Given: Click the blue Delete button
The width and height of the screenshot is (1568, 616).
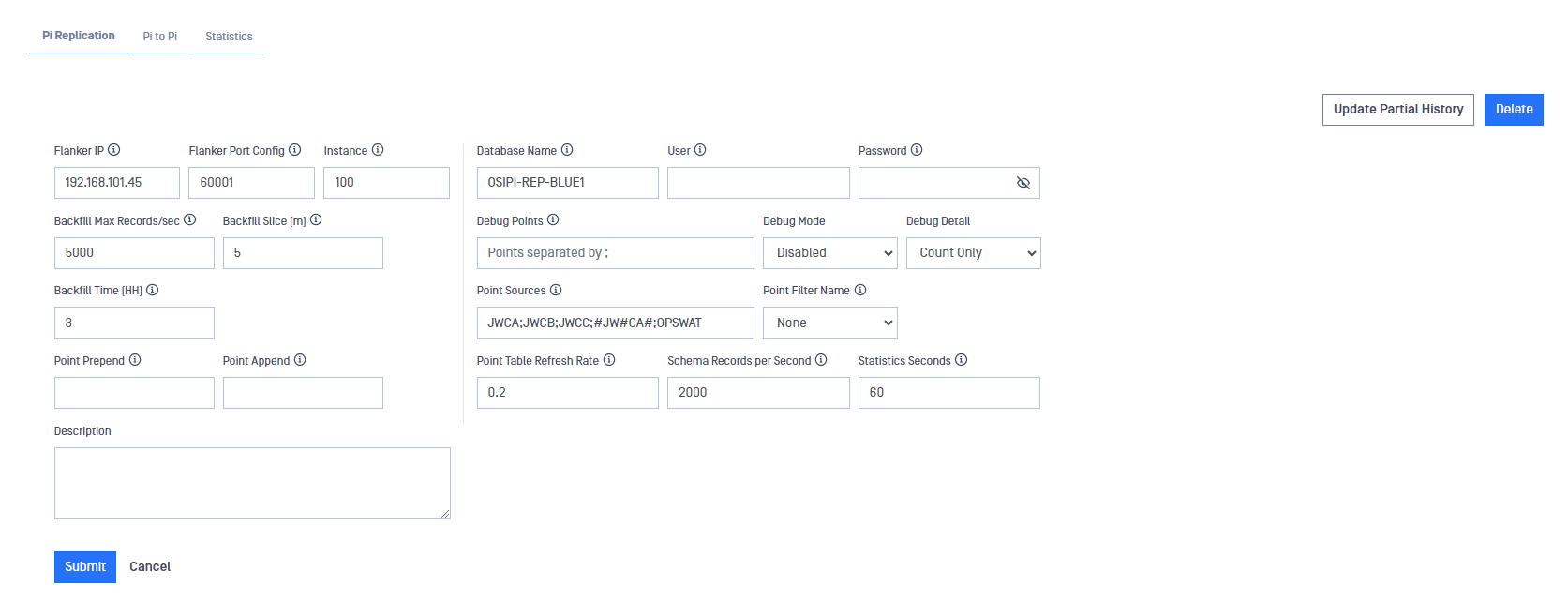Looking at the screenshot, I should click(x=1514, y=110).
